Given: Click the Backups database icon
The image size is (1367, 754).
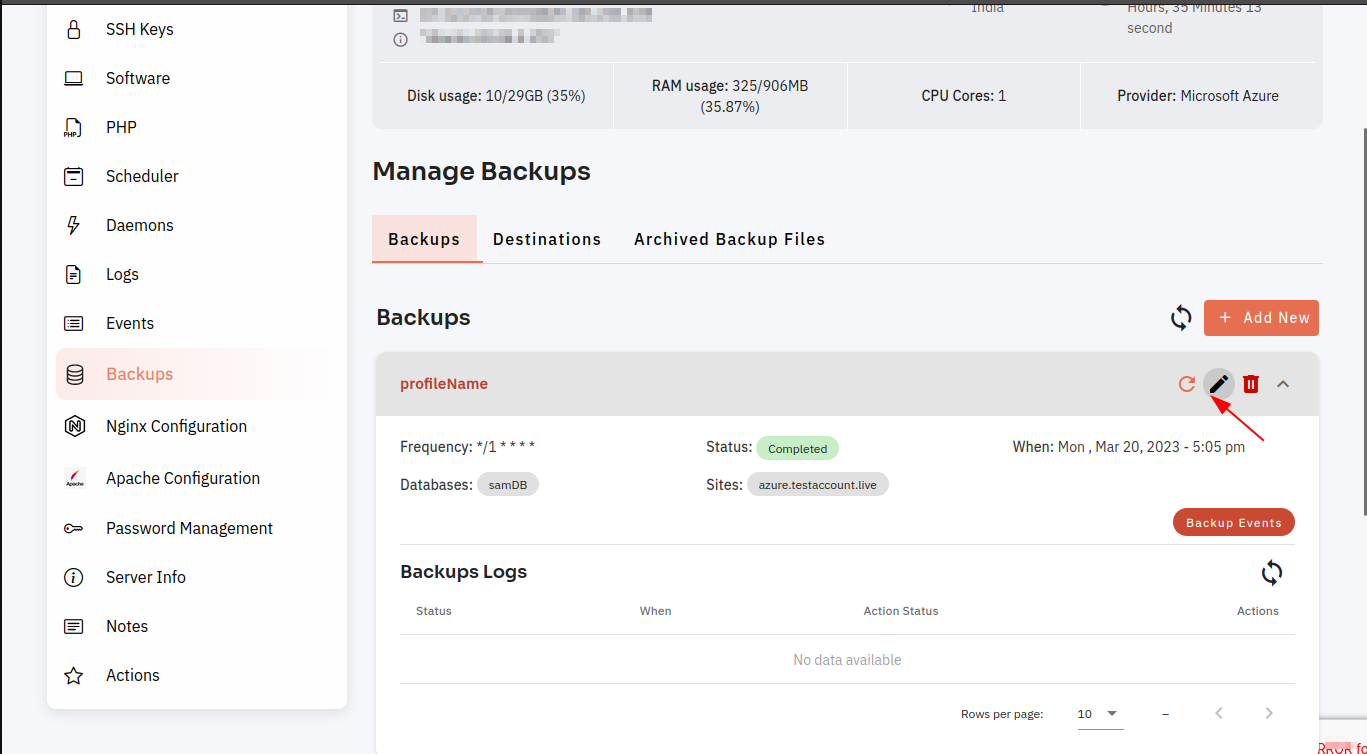Looking at the screenshot, I should pos(74,374).
